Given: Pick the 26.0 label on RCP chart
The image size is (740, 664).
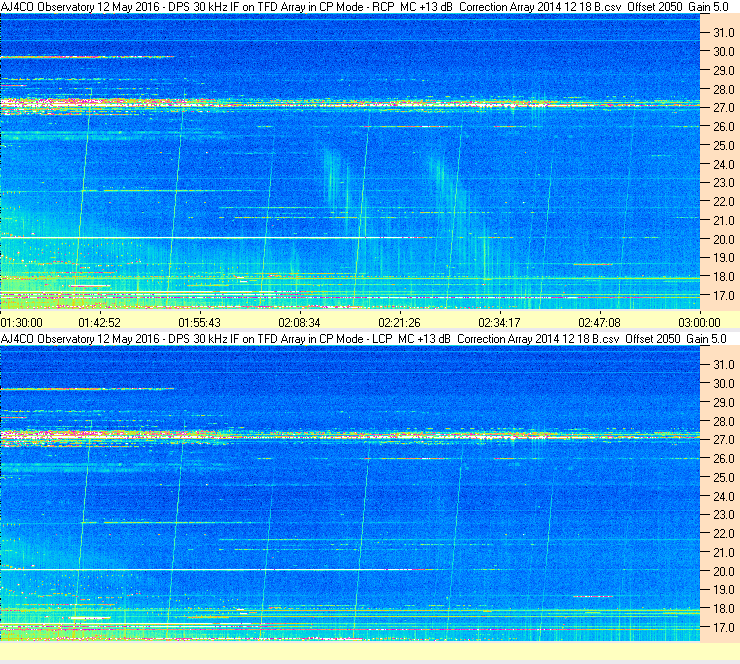Looking at the screenshot, I should click(724, 126).
